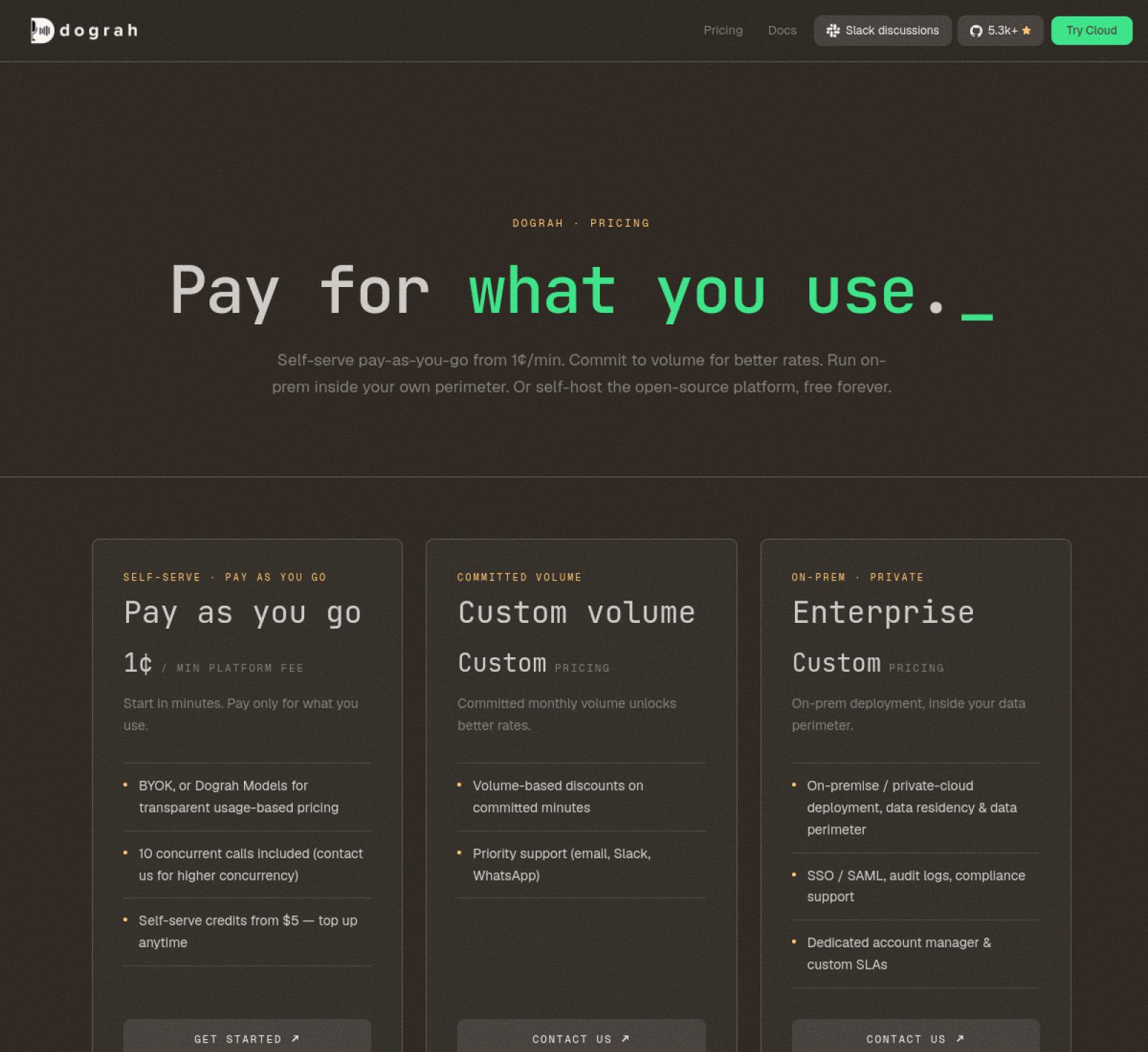
Task: Click 'MIN PLATFORM FEE' label
Action: click(x=240, y=668)
